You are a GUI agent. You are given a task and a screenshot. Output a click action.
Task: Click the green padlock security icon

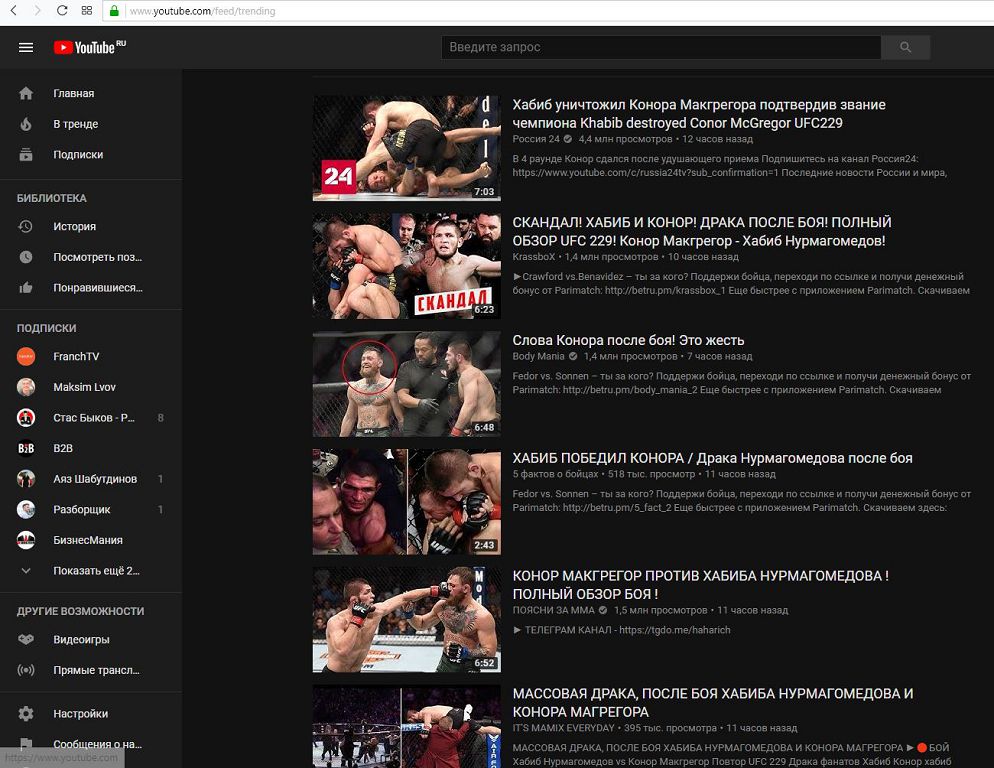(114, 11)
